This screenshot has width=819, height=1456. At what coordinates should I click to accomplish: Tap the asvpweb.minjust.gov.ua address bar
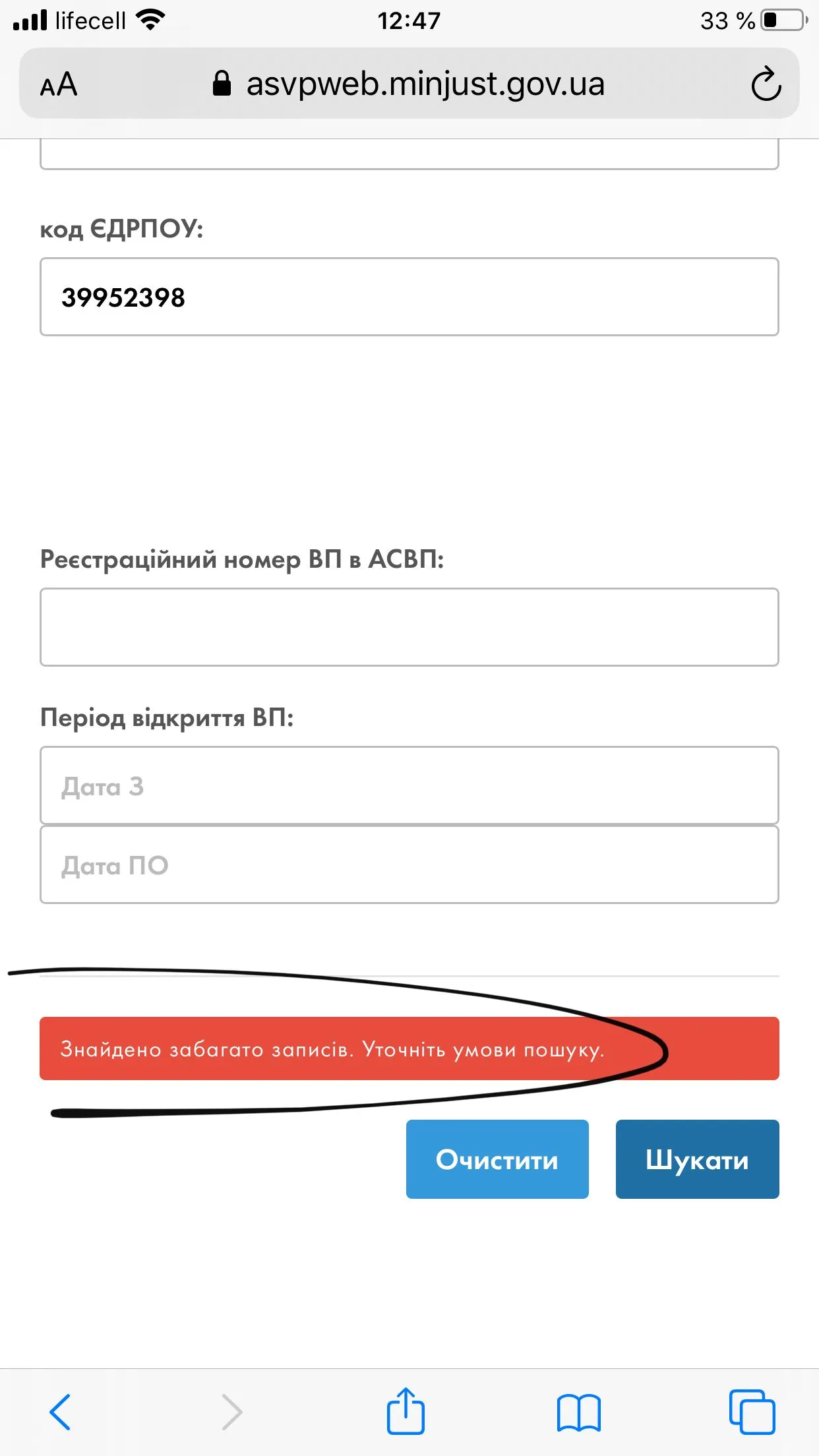click(x=425, y=84)
